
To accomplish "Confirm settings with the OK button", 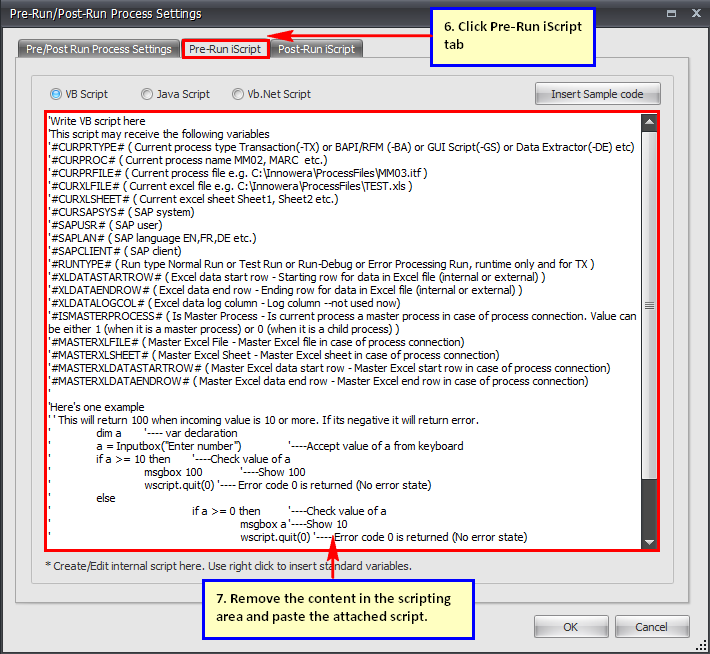I will coord(570,627).
